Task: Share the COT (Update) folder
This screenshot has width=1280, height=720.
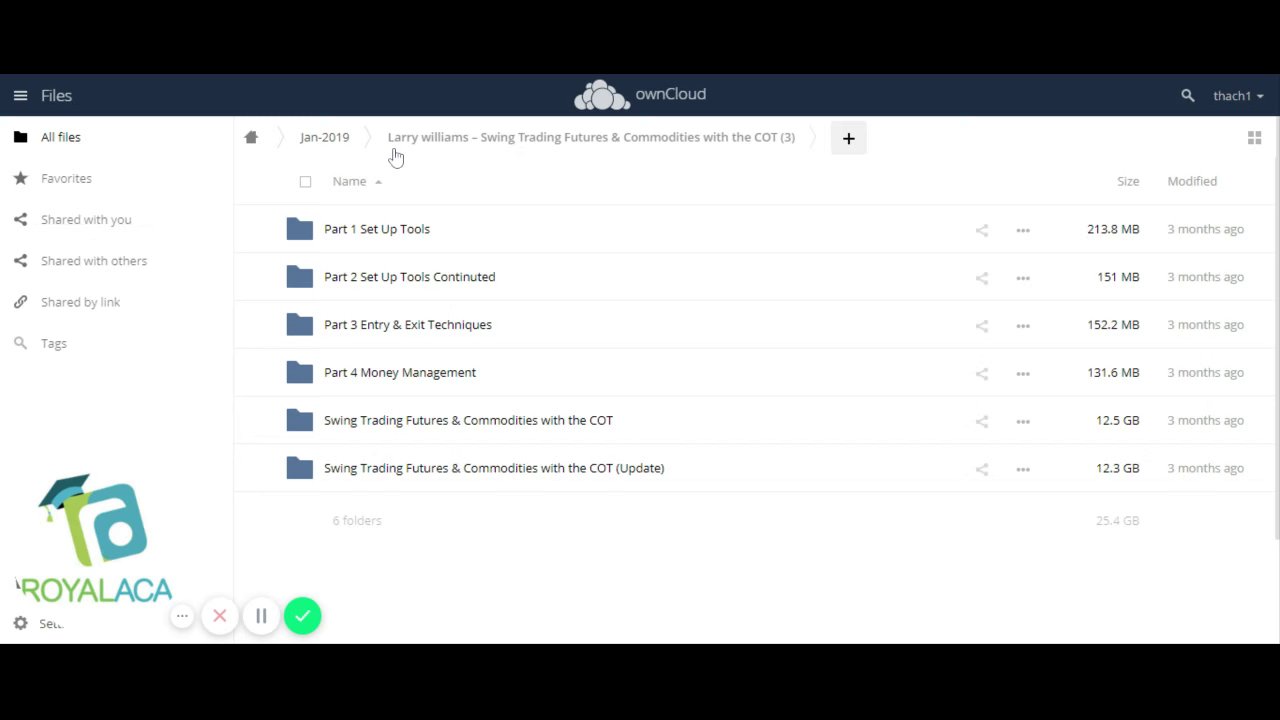Action: pos(982,469)
